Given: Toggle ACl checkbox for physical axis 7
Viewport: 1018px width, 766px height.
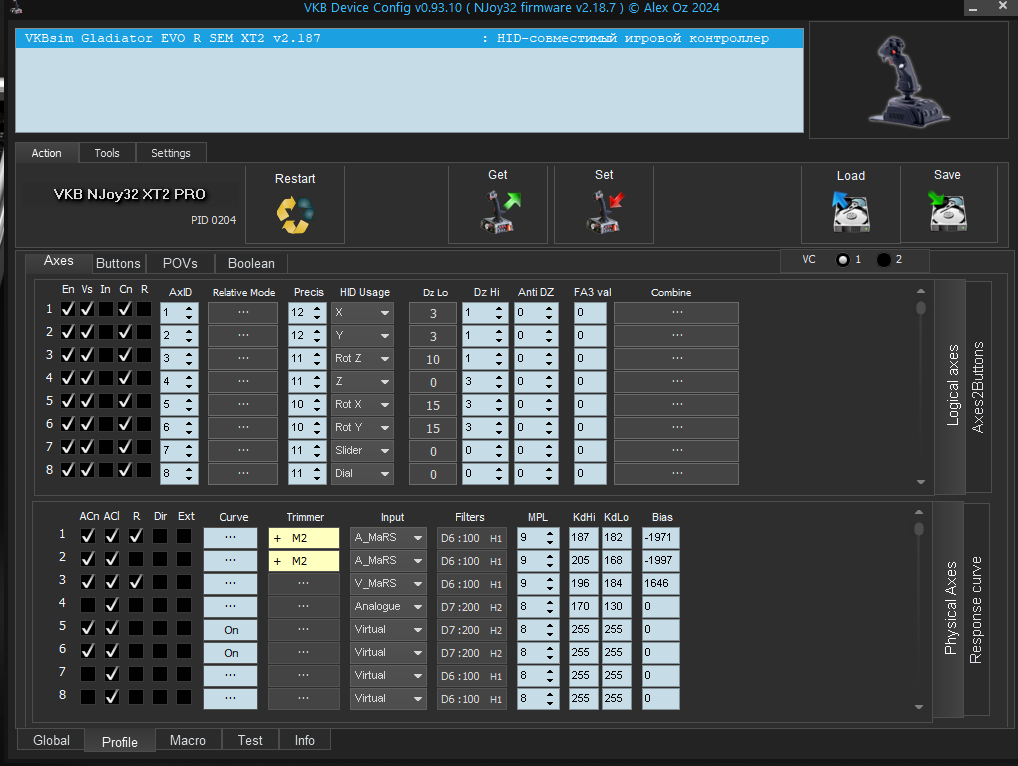Looking at the screenshot, I should [112, 674].
